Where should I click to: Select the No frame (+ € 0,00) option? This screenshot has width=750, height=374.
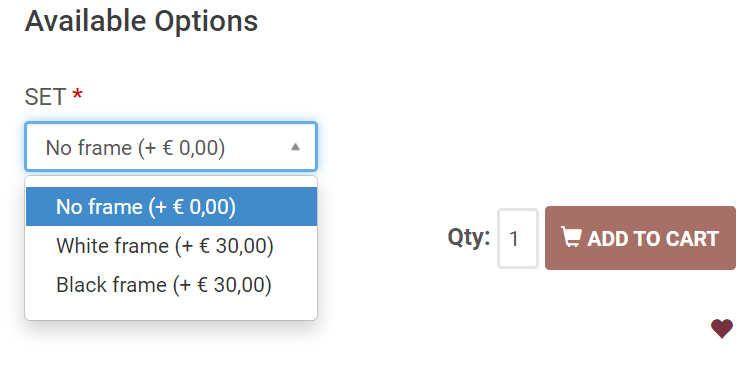pyautogui.click(x=171, y=207)
